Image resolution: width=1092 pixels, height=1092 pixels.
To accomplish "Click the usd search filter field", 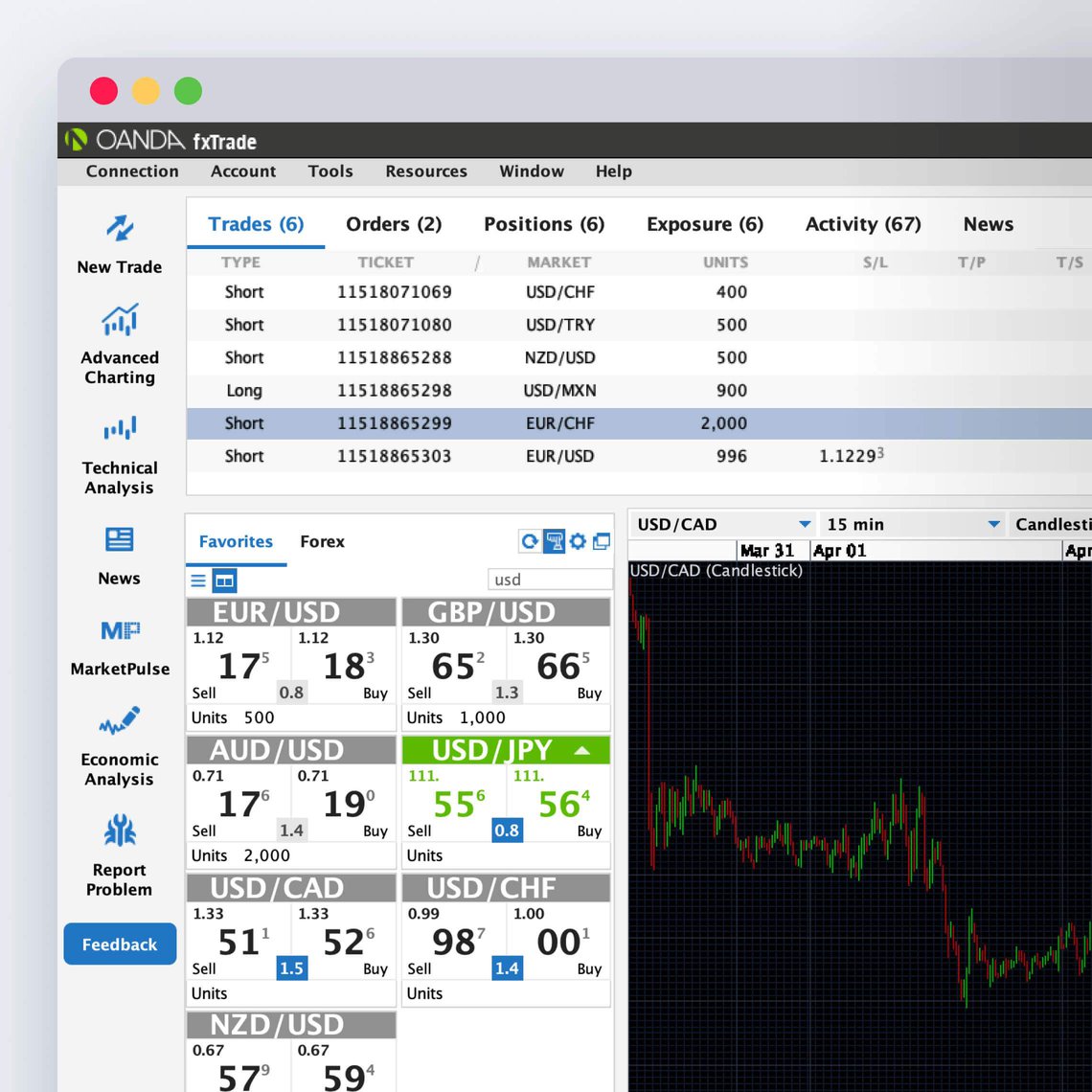I will (550, 580).
